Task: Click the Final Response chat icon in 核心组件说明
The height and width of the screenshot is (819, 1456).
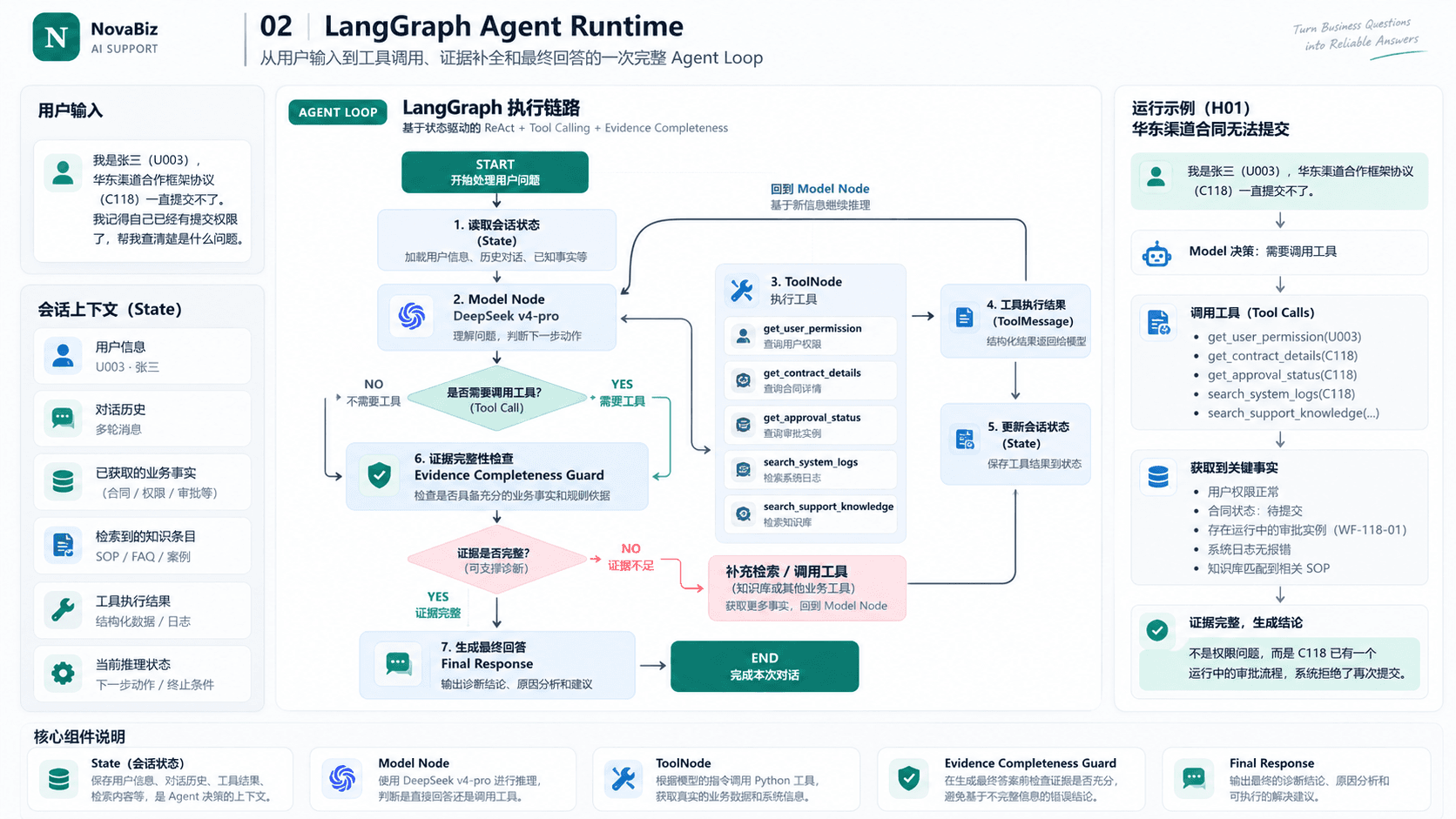Action: 1193,779
